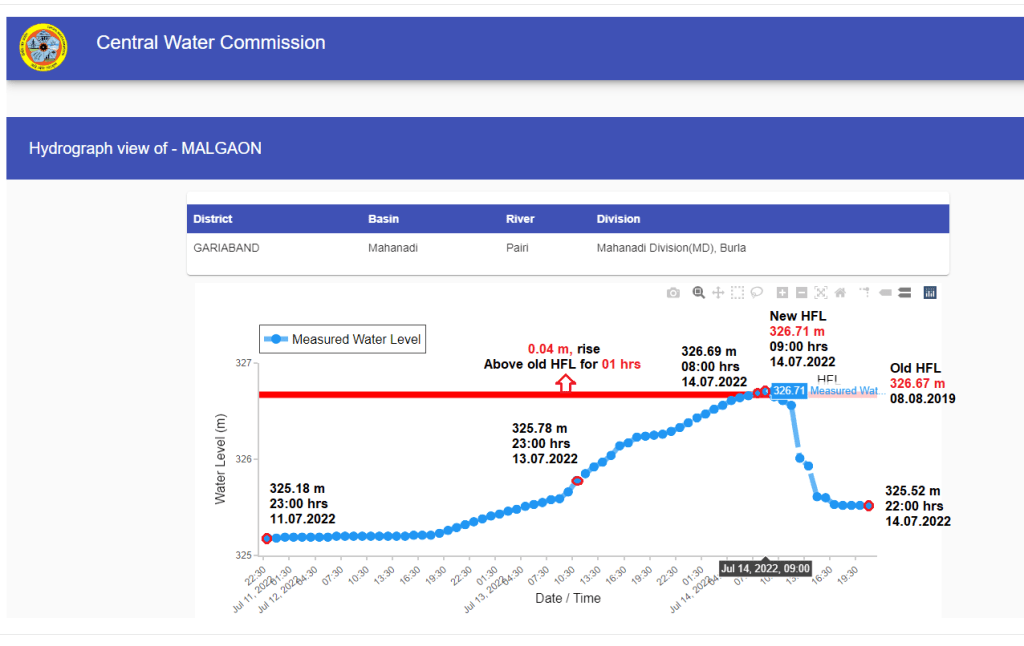Image resolution: width=1024 pixels, height=646 pixels.
Task: Choose the Box Select tool
Action: 737,293
